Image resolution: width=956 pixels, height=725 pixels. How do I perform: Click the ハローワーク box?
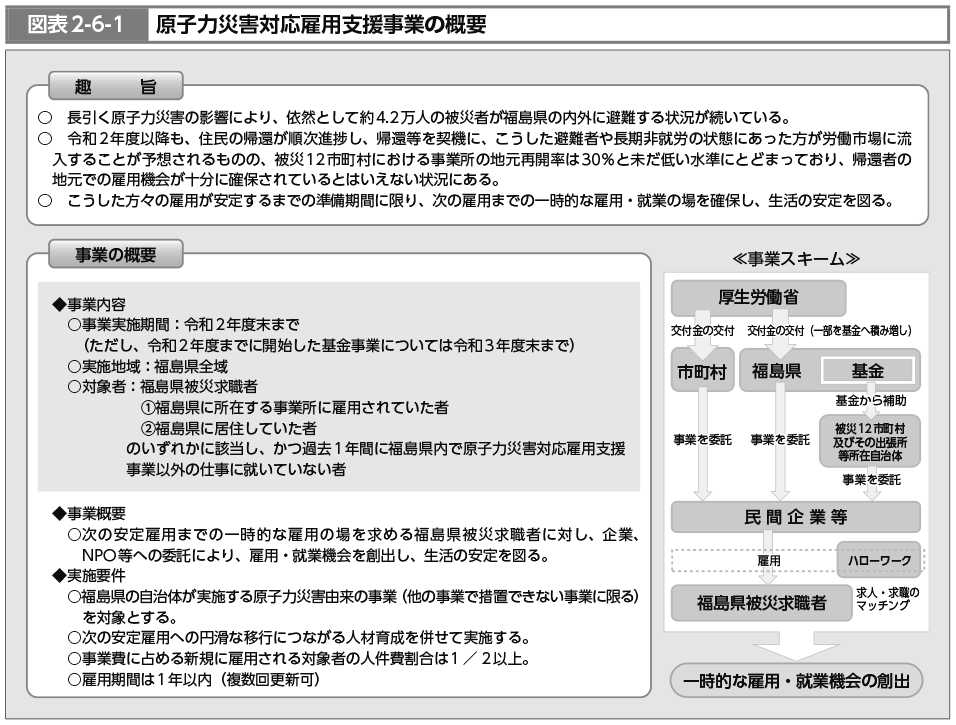click(x=878, y=561)
